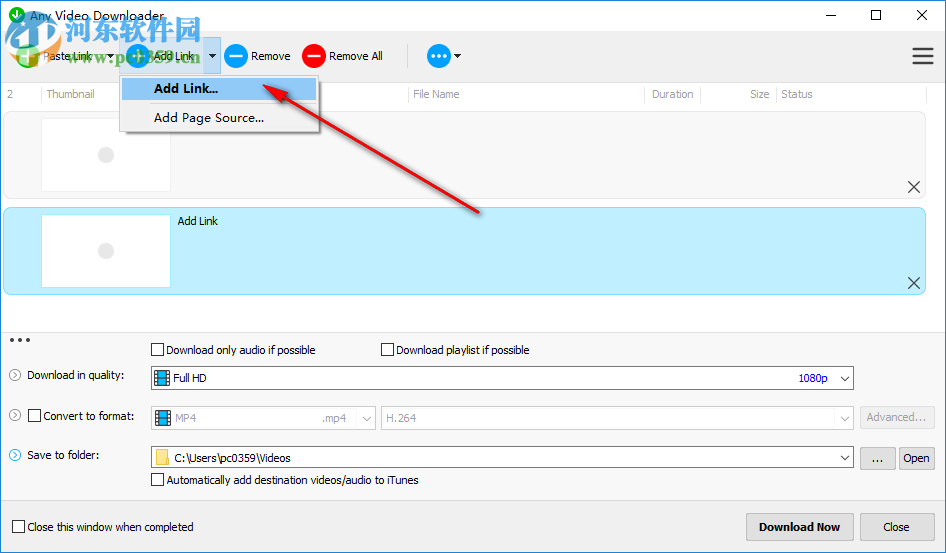Screen dimensions: 946x553
Task: Expand the Paste Link dropdown arrow
Action: (x=110, y=56)
